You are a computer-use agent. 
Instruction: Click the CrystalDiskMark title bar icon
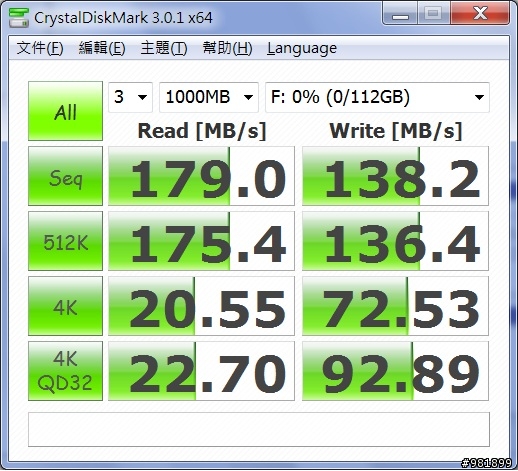[18, 17]
